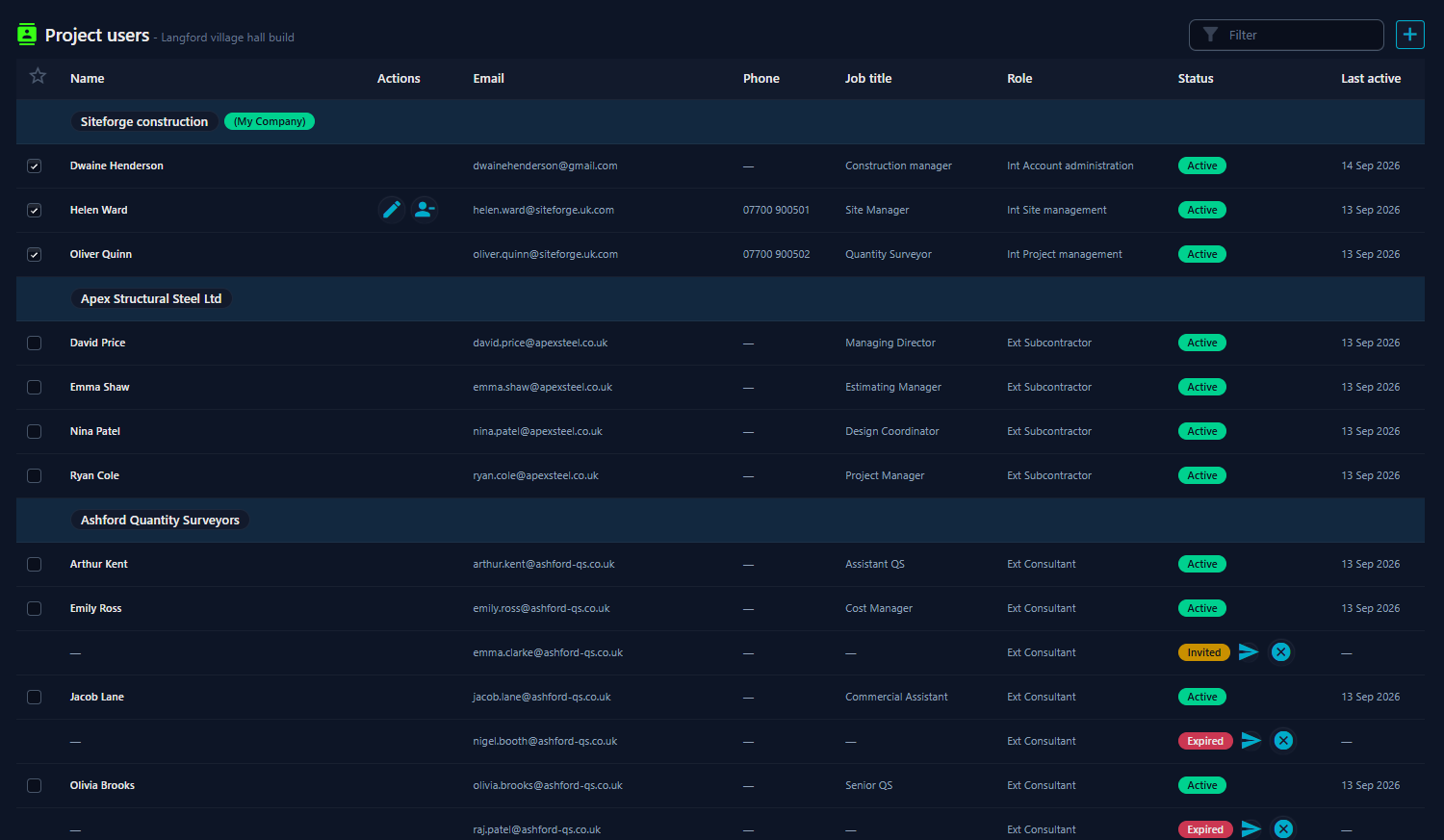Image resolution: width=1444 pixels, height=840 pixels.
Task: Click email ryan.cole@apexsteel.co.uk
Action: point(535,475)
